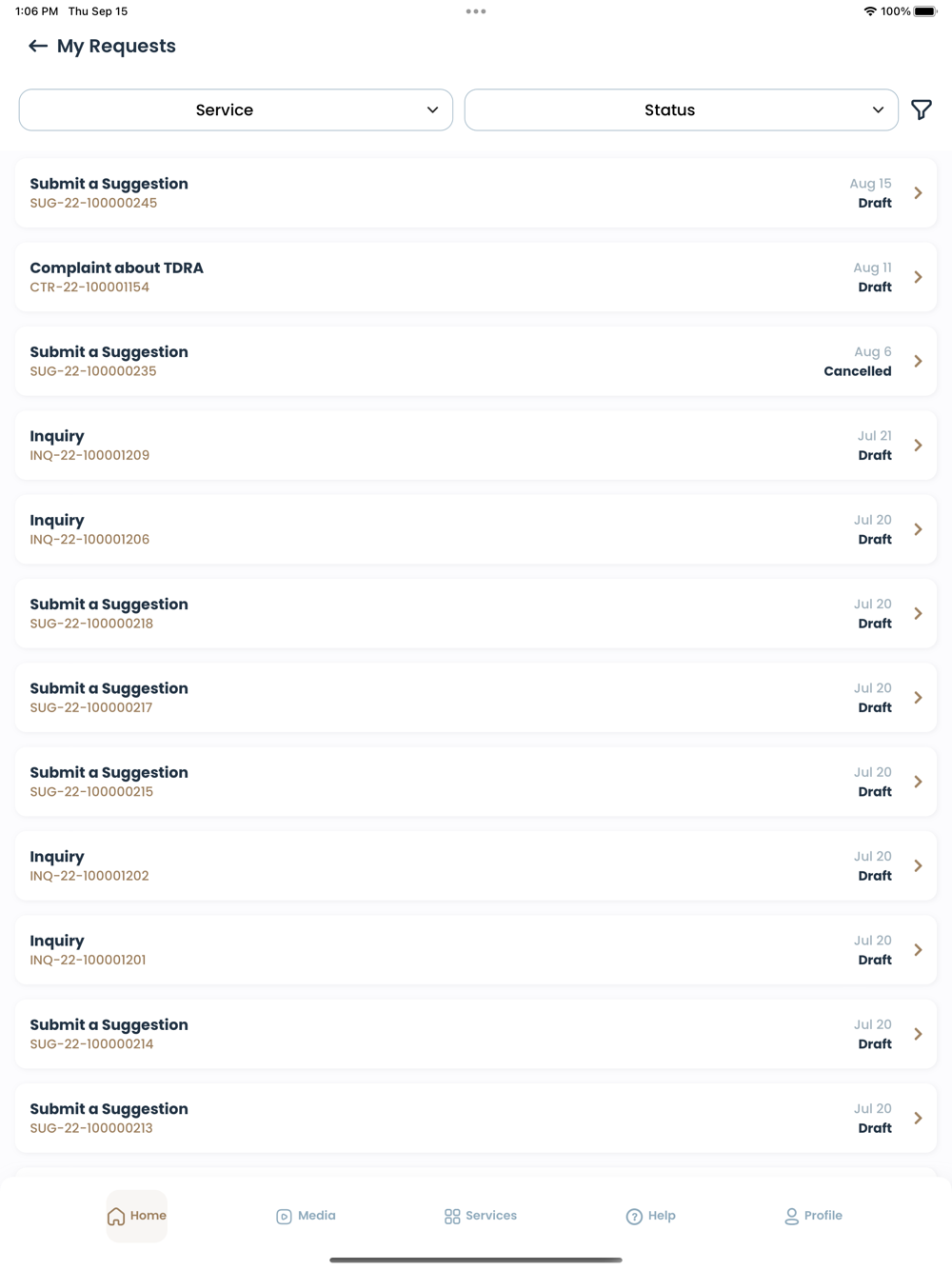952x1270 pixels.
Task: Expand chevron for SUG-22-100000245 request
Action: (x=918, y=193)
